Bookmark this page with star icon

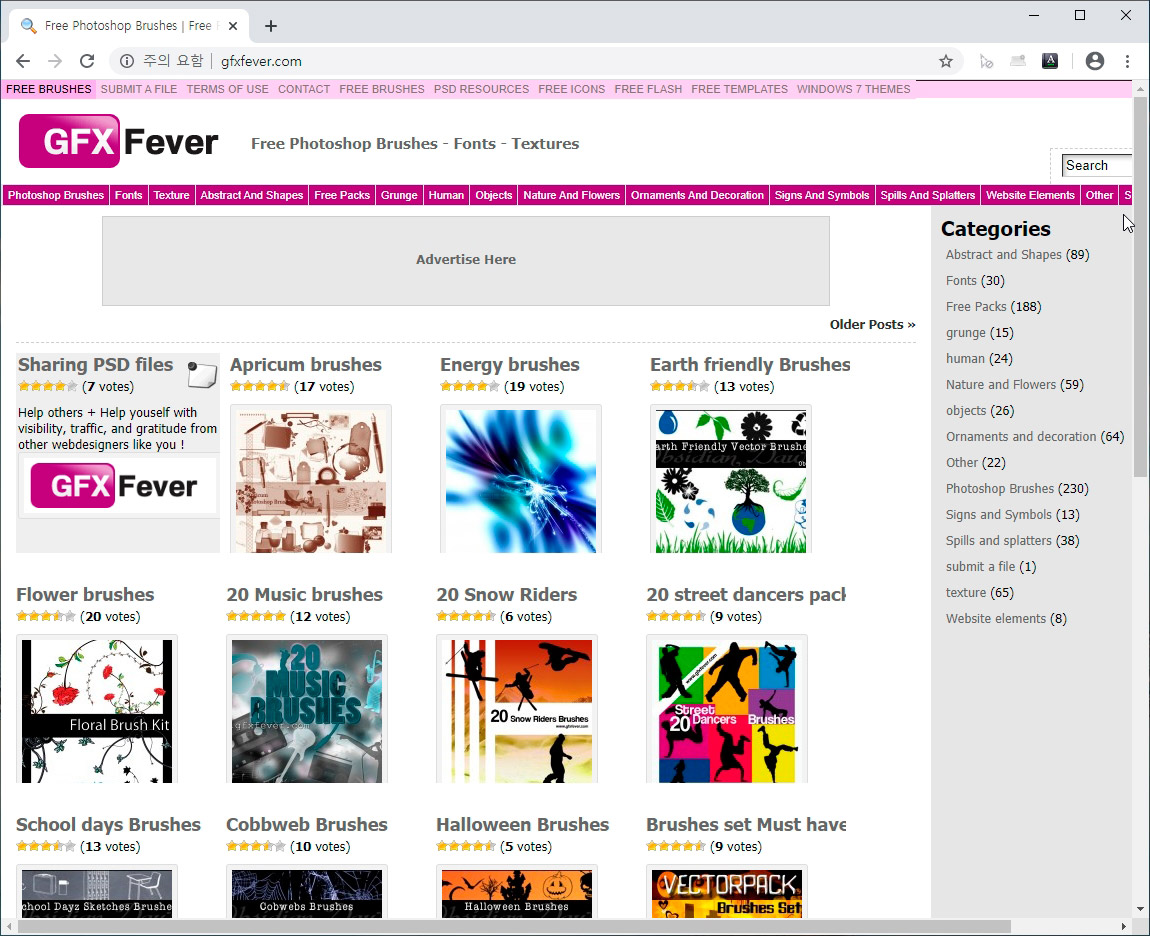coord(946,62)
